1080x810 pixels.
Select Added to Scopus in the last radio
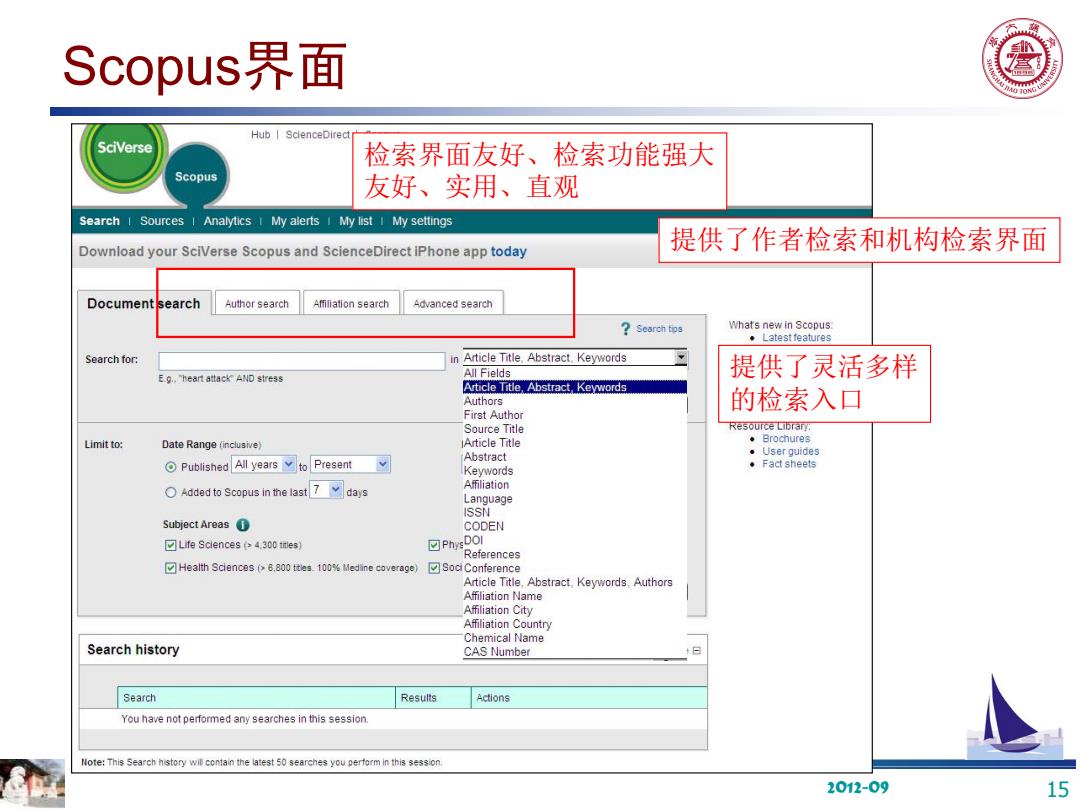[x=170, y=492]
